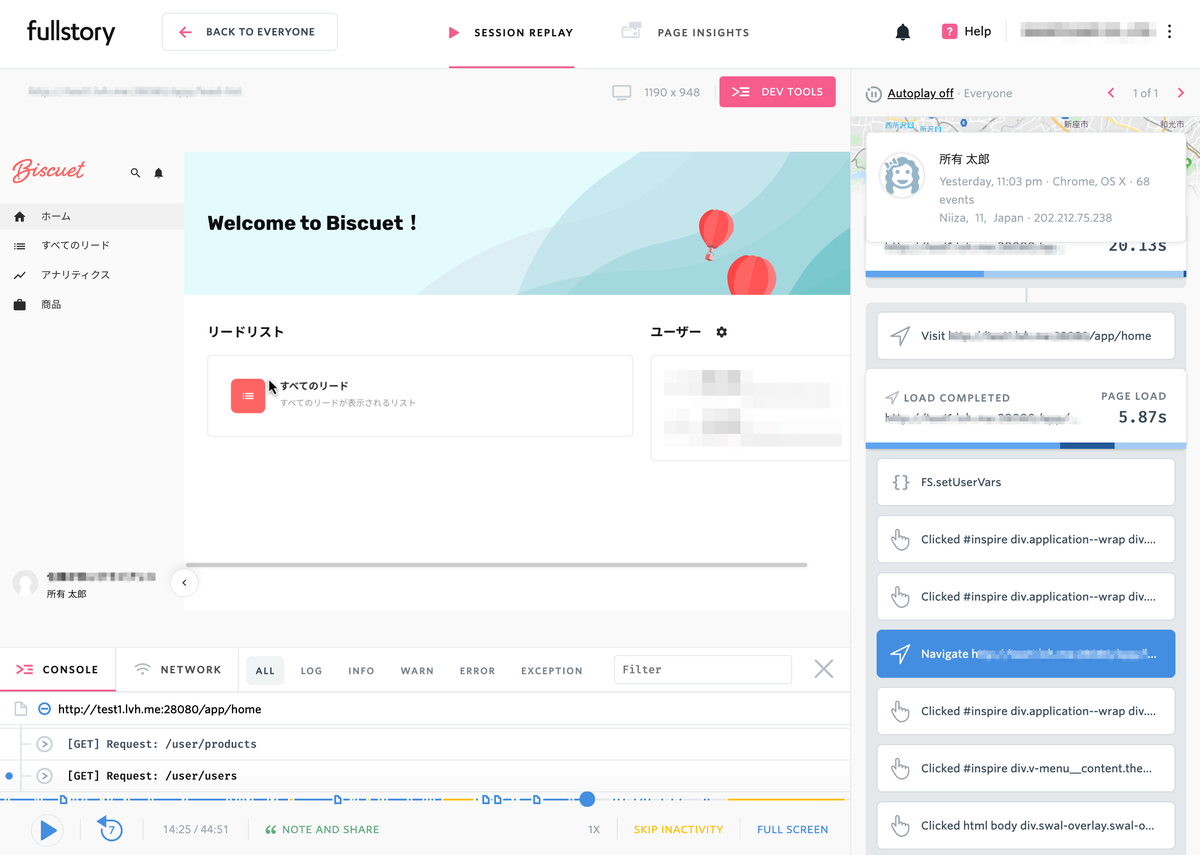Filter console by ERROR

477,671
